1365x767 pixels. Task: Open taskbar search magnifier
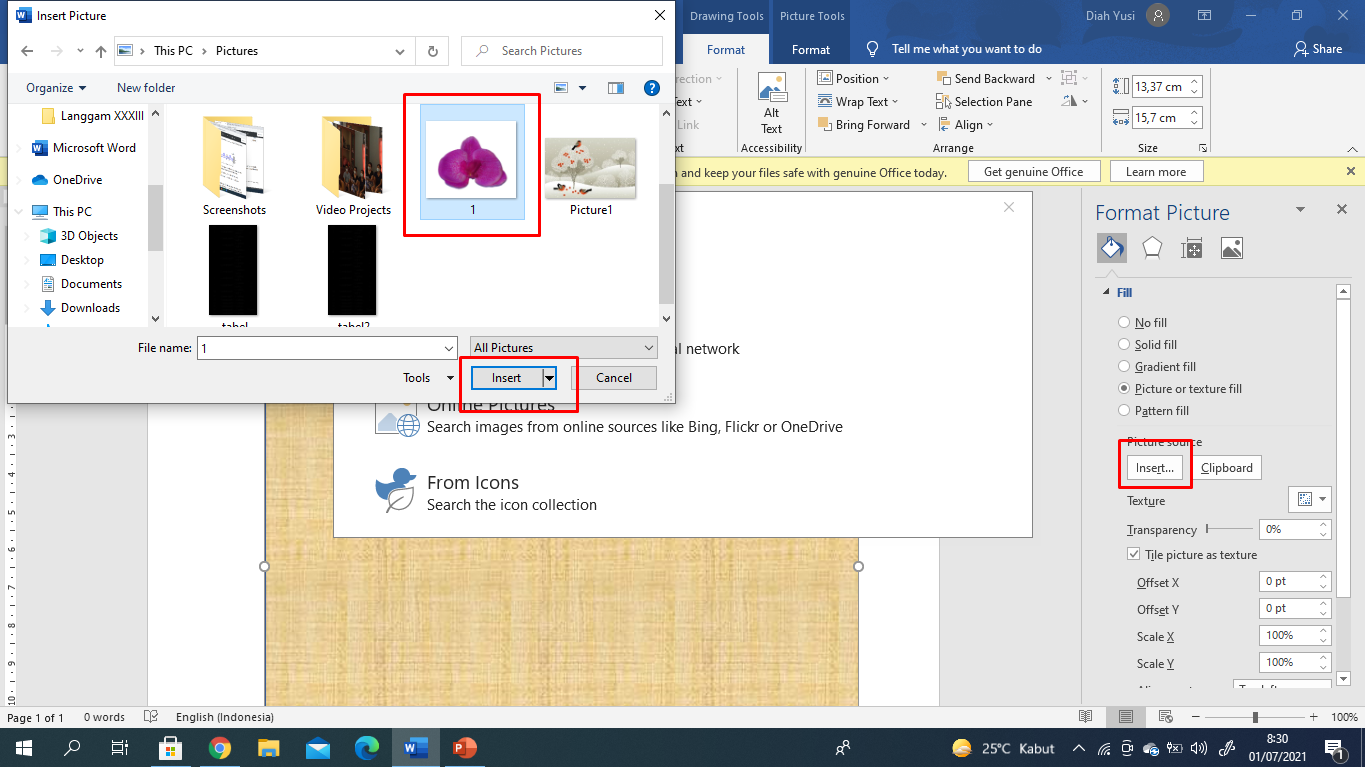[x=73, y=748]
